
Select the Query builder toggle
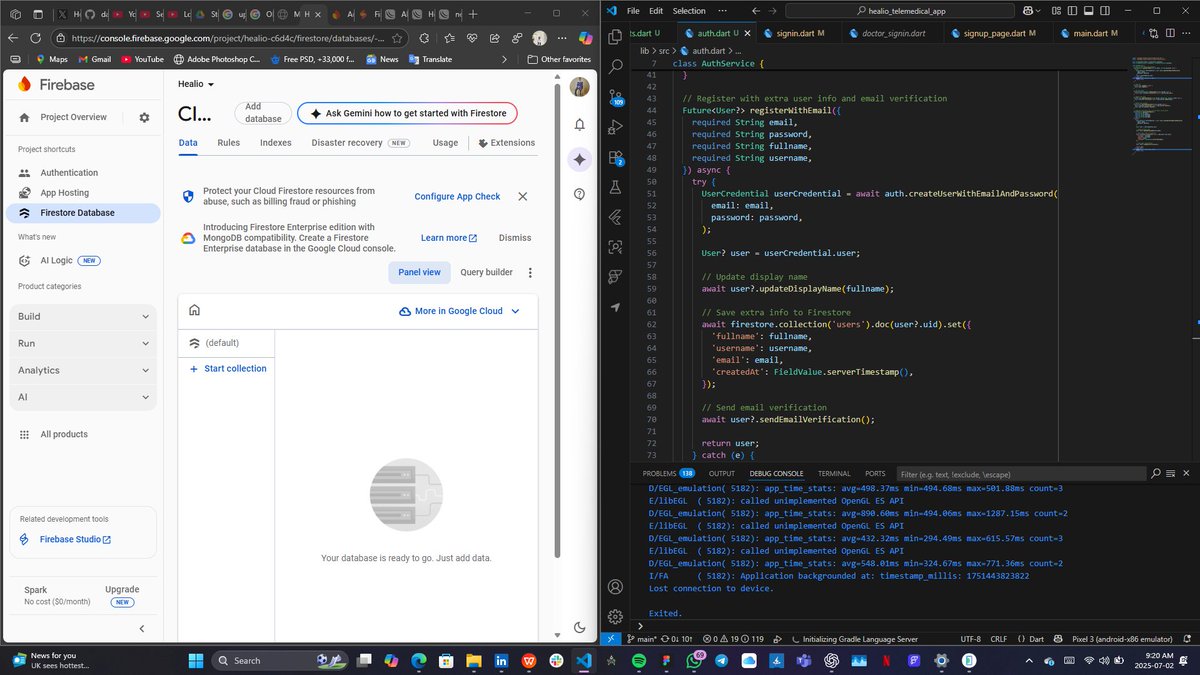point(486,272)
